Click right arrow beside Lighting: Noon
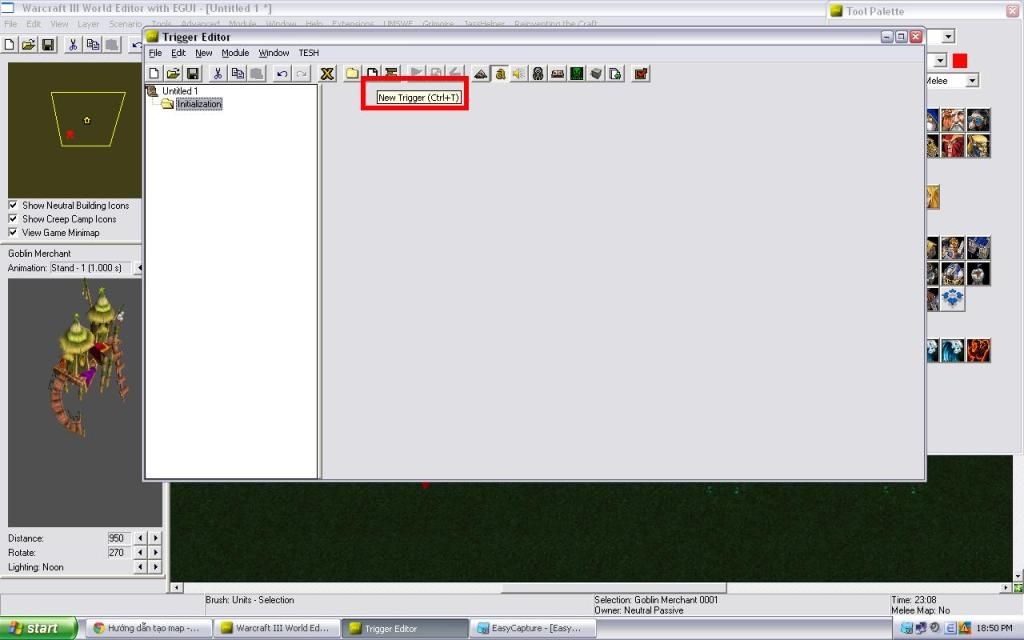The width and height of the screenshot is (1024, 640). (155, 567)
